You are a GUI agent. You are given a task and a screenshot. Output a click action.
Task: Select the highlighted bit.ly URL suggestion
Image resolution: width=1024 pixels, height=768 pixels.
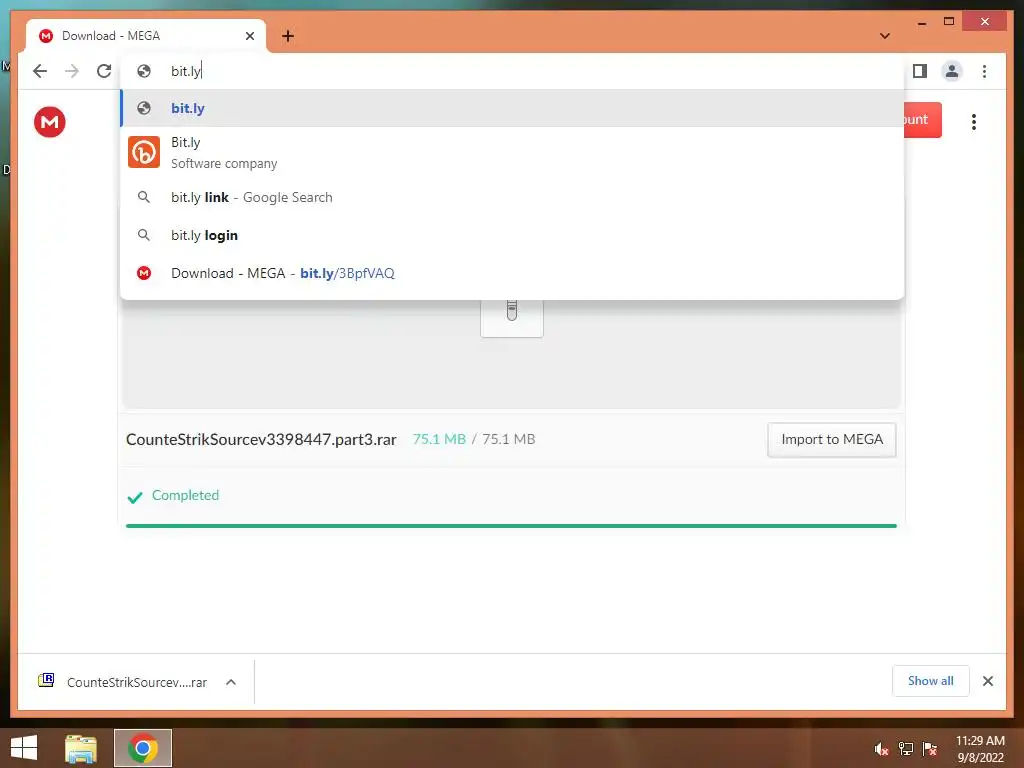click(x=513, y=108)
